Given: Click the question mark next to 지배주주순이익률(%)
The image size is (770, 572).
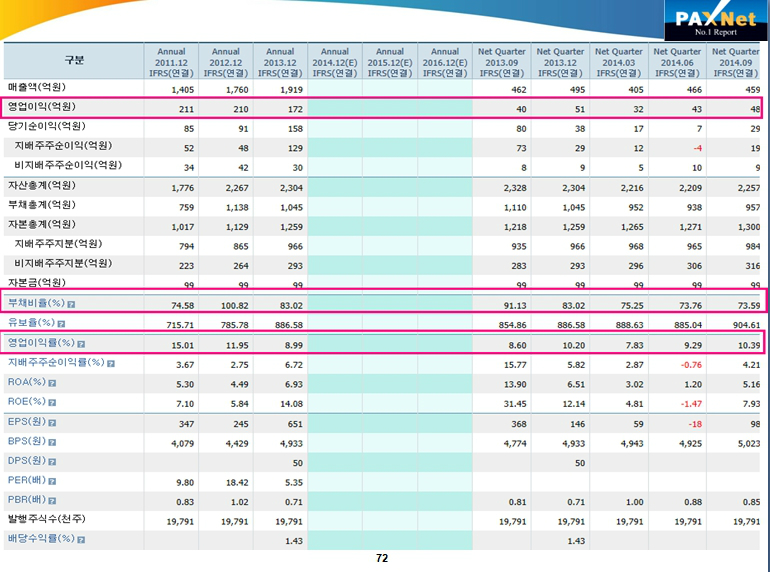Looking at the screenshot, I should [110, 363].
